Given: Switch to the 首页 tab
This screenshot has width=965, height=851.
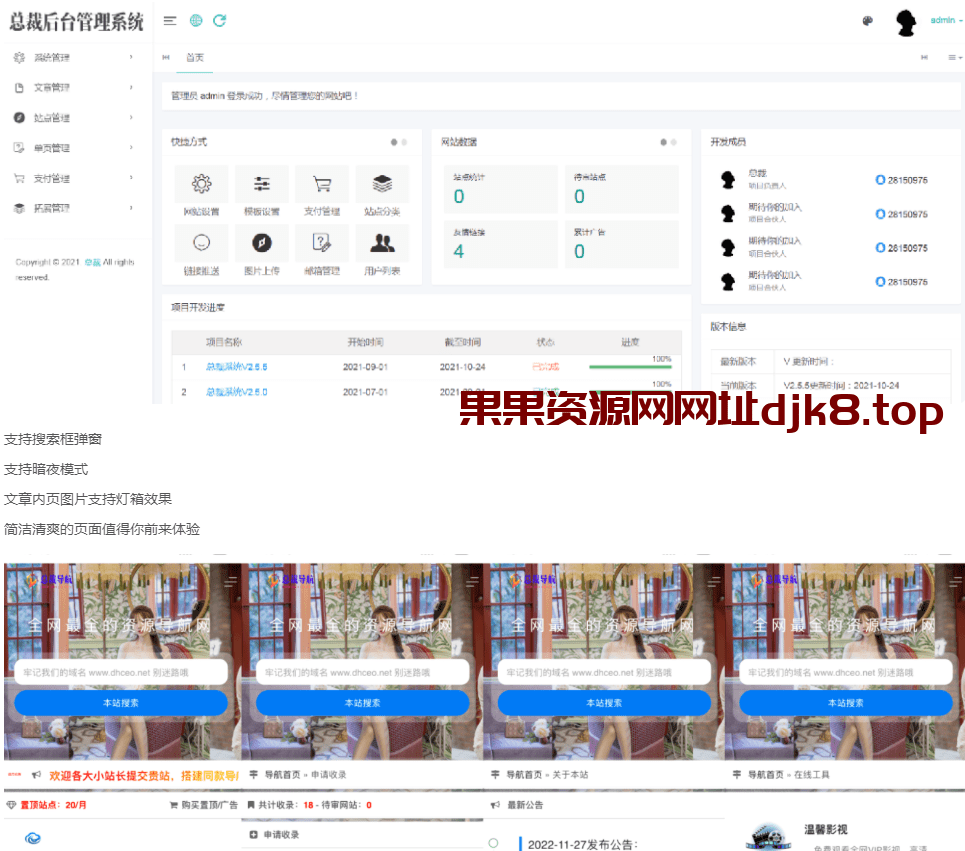Looking at the screenshot, I should [x=195, y=58].
